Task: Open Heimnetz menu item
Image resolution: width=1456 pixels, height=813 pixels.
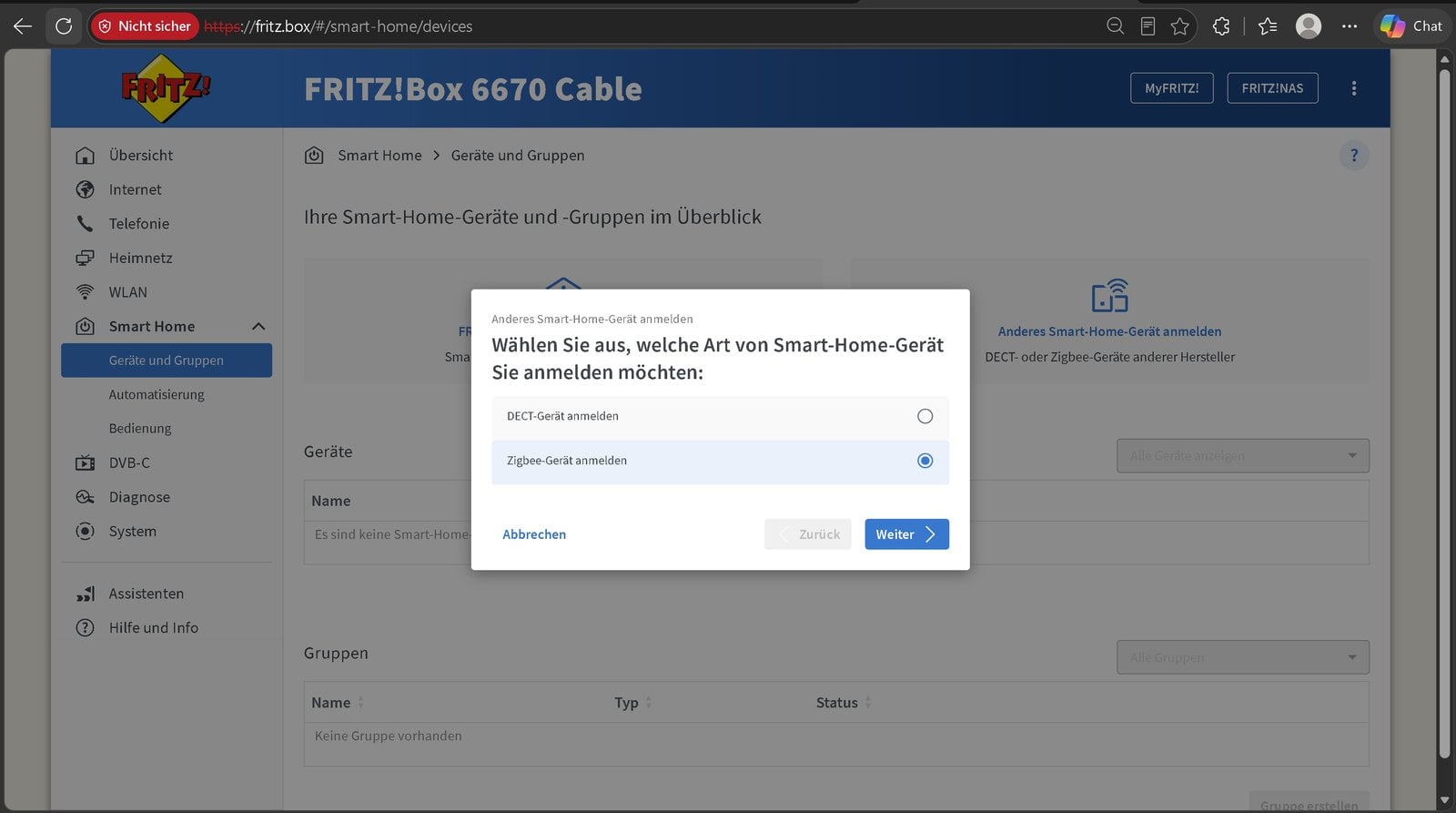Action: point(140,258)
